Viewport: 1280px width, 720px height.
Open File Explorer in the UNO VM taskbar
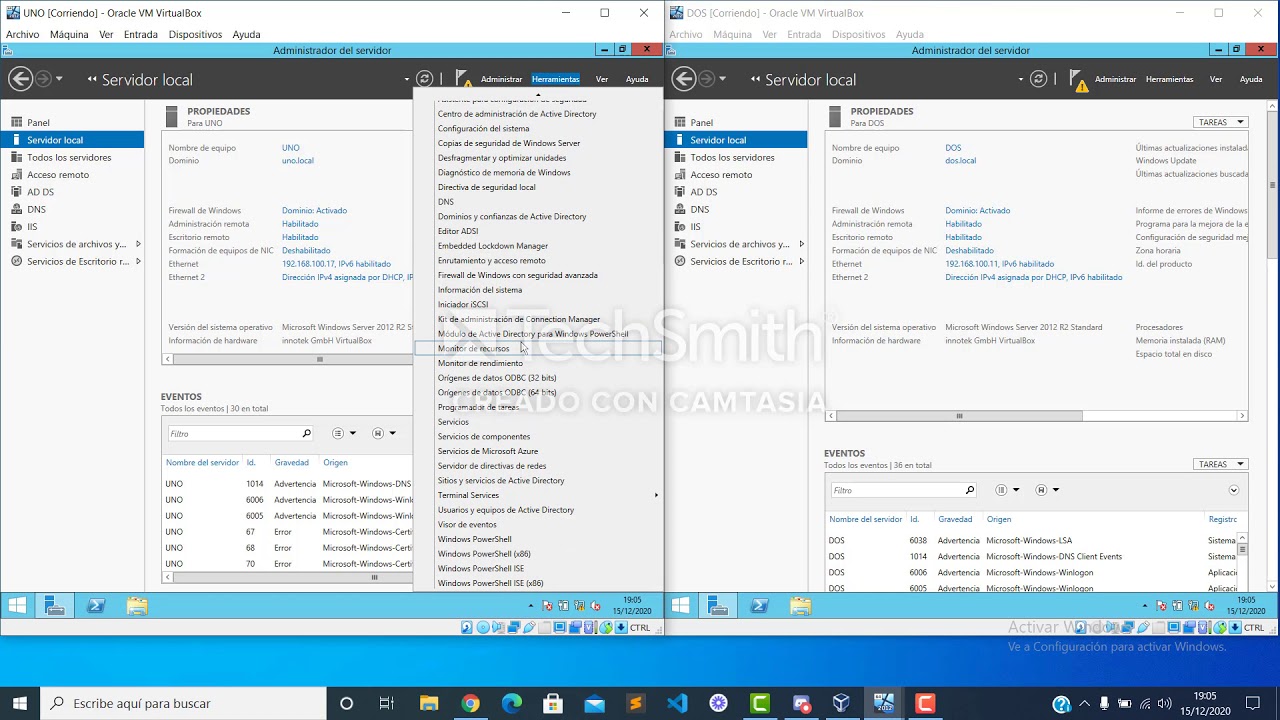point(137,605)
